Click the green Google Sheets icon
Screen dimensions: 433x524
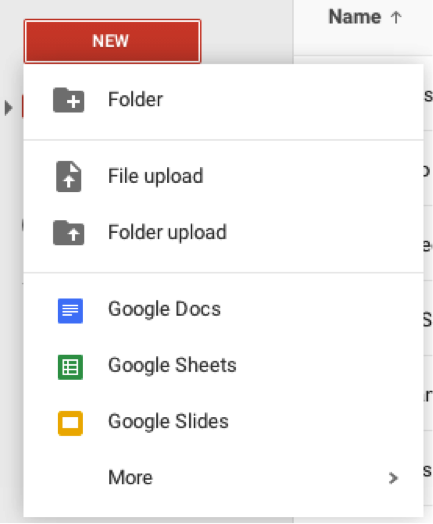click(70, 367)
